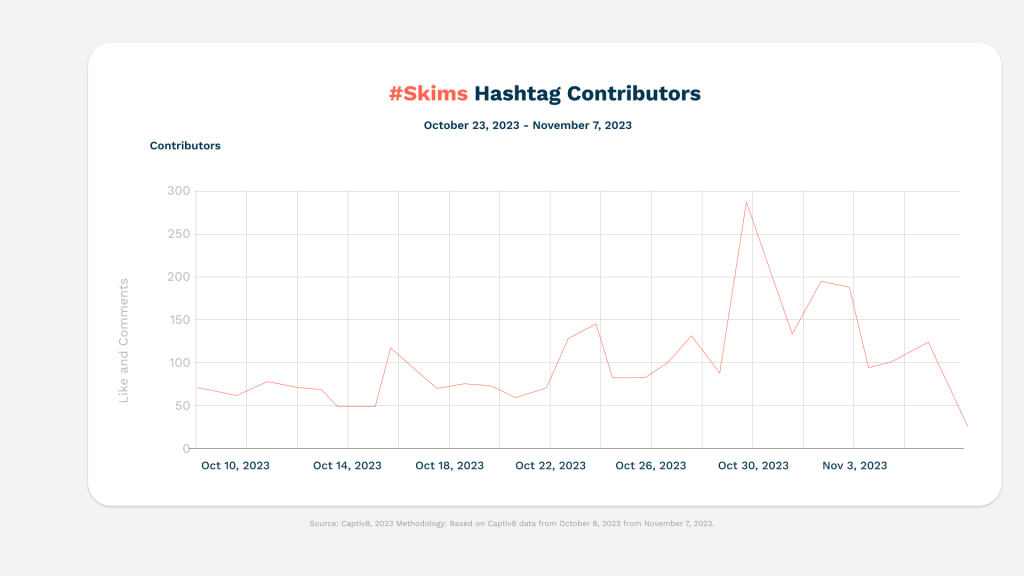Click the Oct 30, 2023 axis label

753,466
